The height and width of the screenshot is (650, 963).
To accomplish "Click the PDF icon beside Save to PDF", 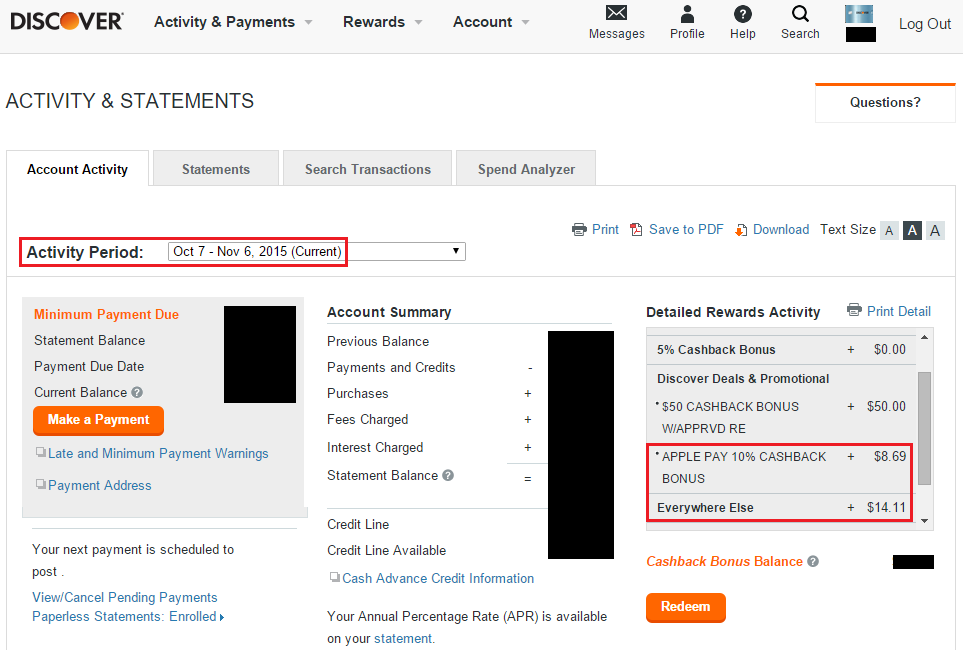I will pos(636,230).
